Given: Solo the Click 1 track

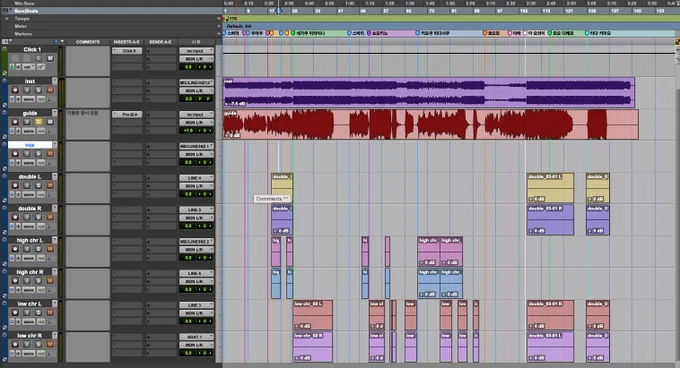Looking at the screenshot, I should [x=39, y=58].
